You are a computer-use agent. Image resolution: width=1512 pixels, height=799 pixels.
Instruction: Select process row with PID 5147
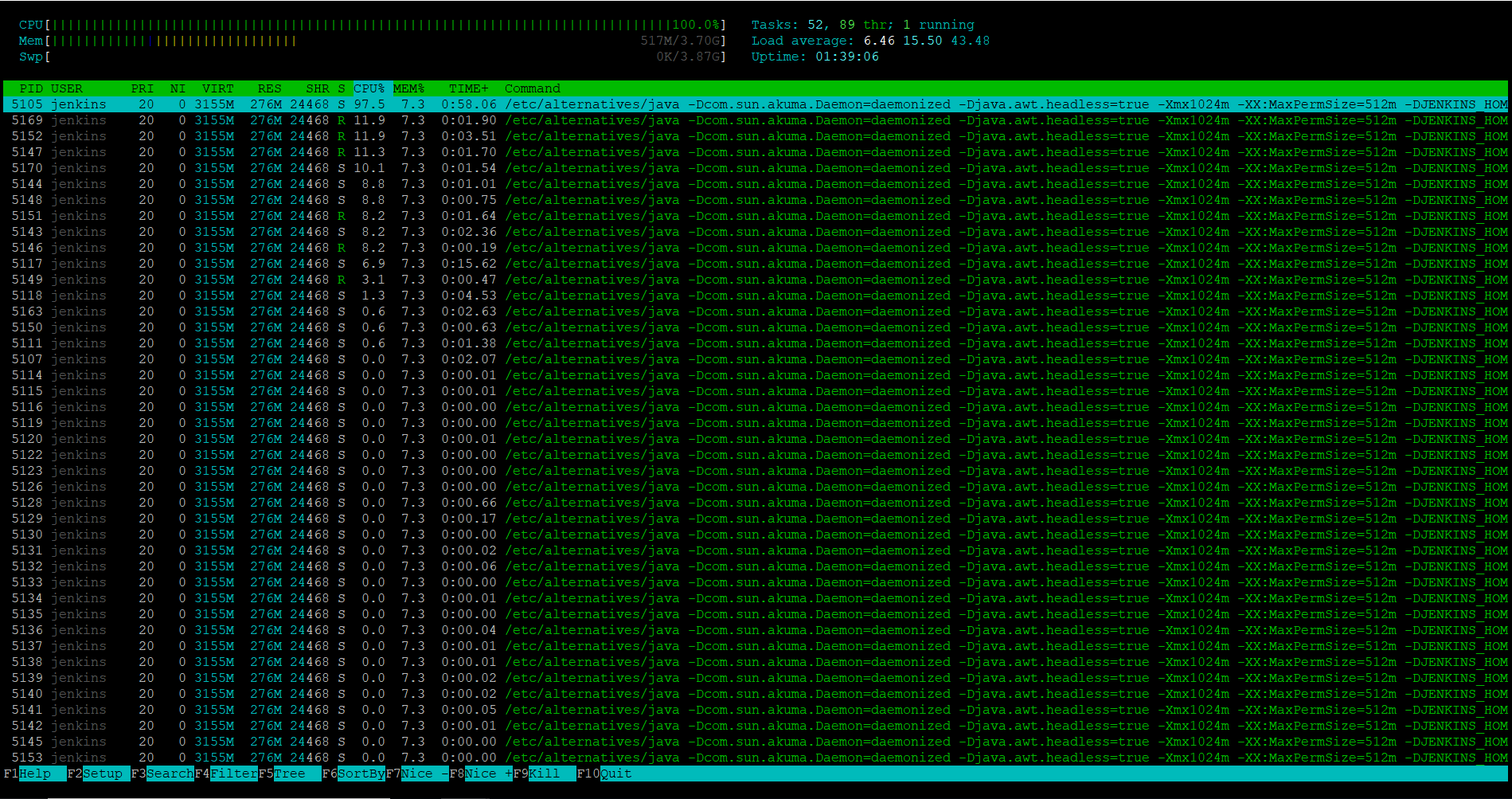[x=756, y=152]
